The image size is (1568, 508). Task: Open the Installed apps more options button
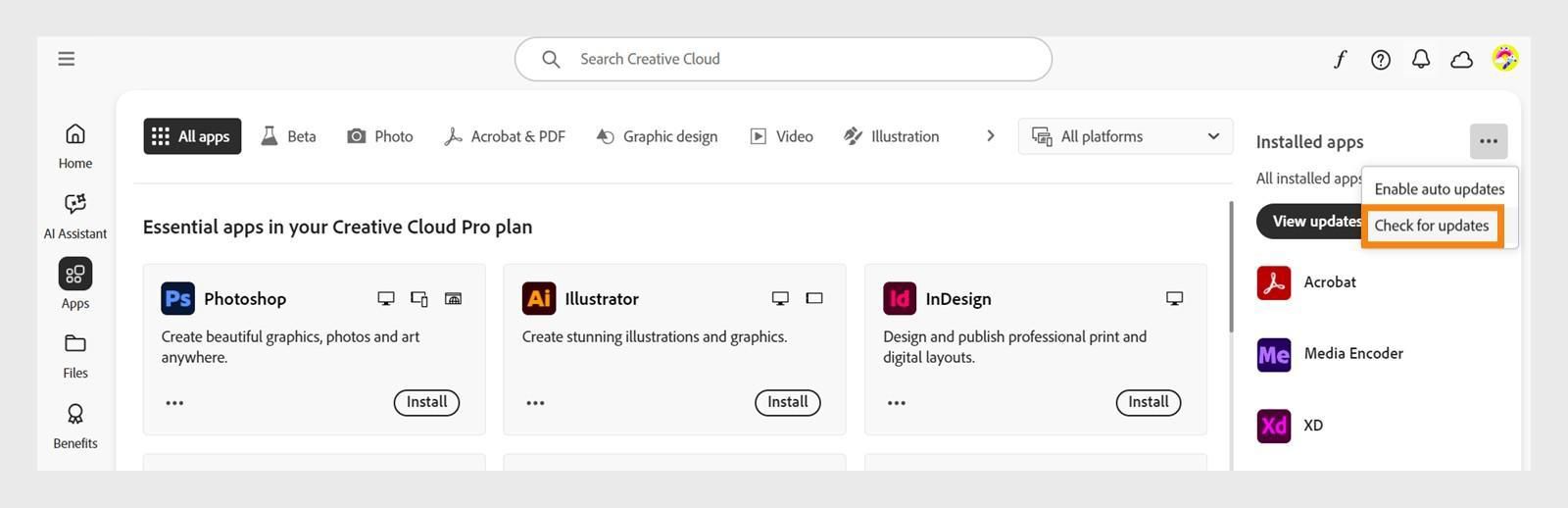pos(1488,141)
